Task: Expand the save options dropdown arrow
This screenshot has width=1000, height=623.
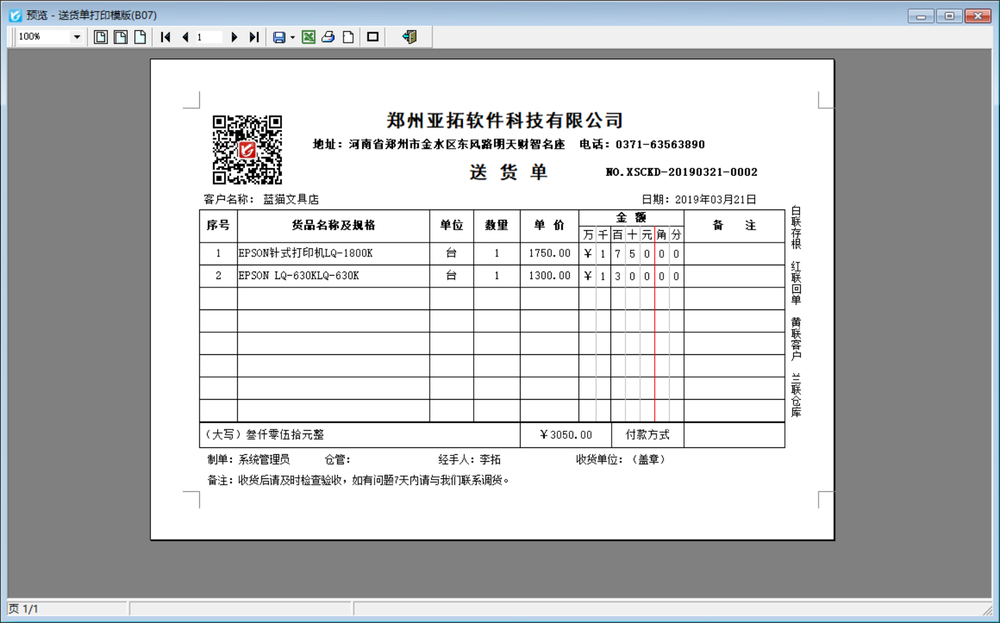Action: tap(292, 37)
